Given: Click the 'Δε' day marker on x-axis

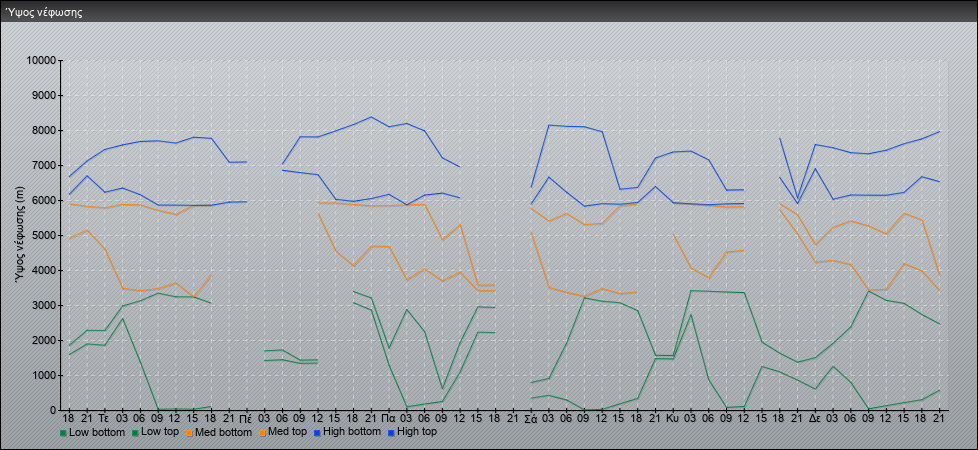Looking at the screenshot, I should coord(815,417).
